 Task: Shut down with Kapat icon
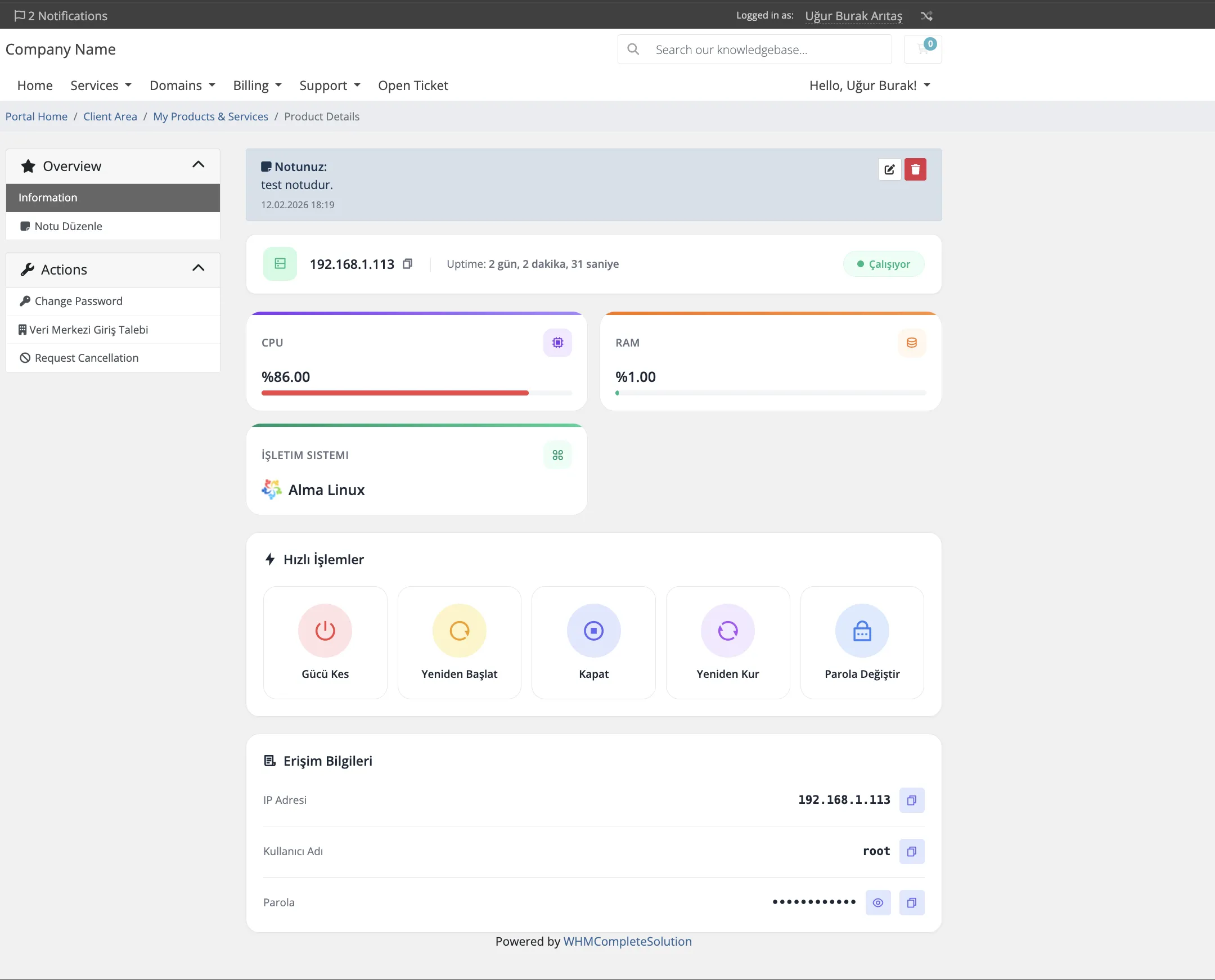[593, 631]
